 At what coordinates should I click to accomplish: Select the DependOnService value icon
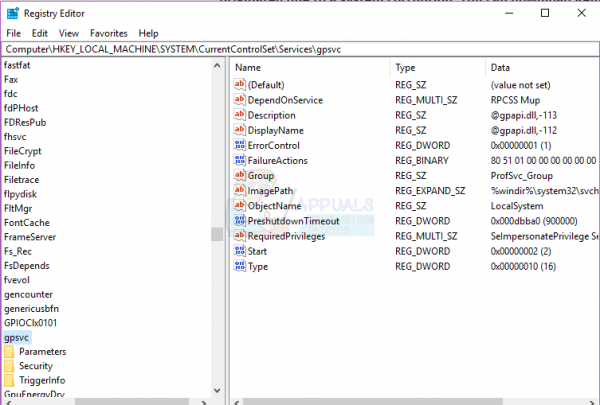point(240,100)
